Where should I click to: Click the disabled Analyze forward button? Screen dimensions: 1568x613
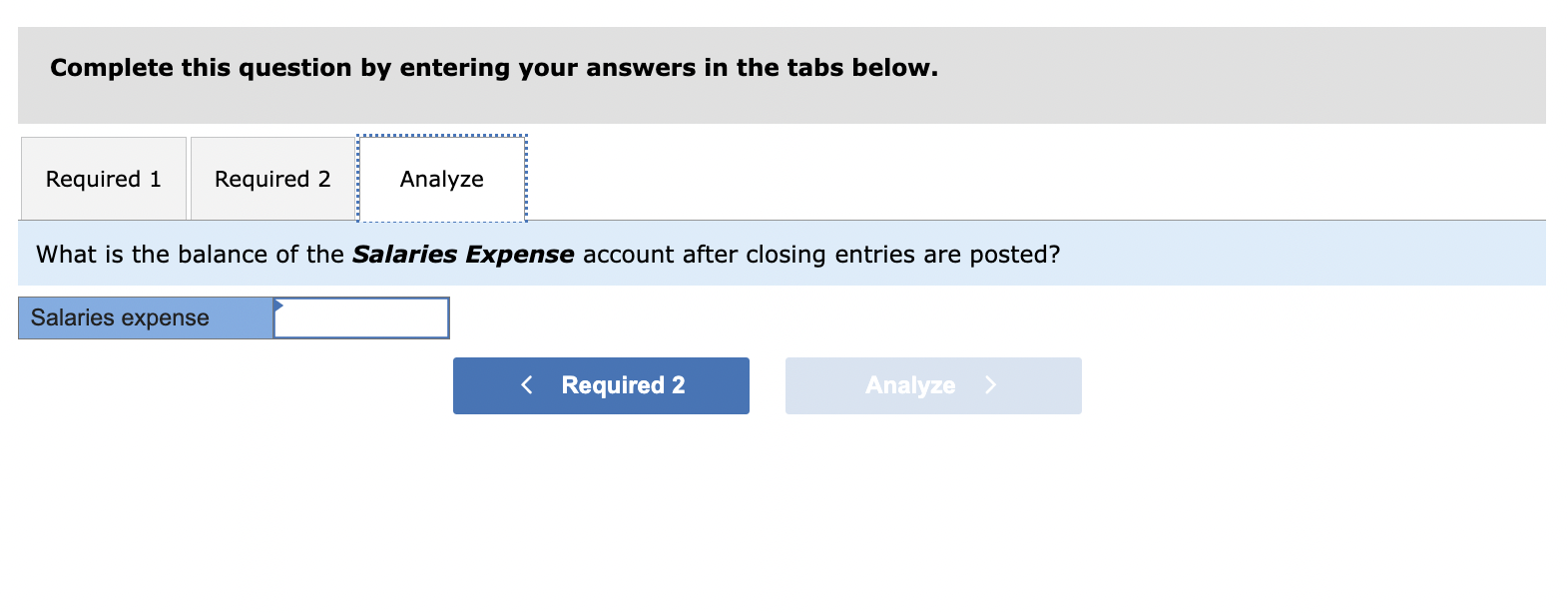click(x=932, y=385)
